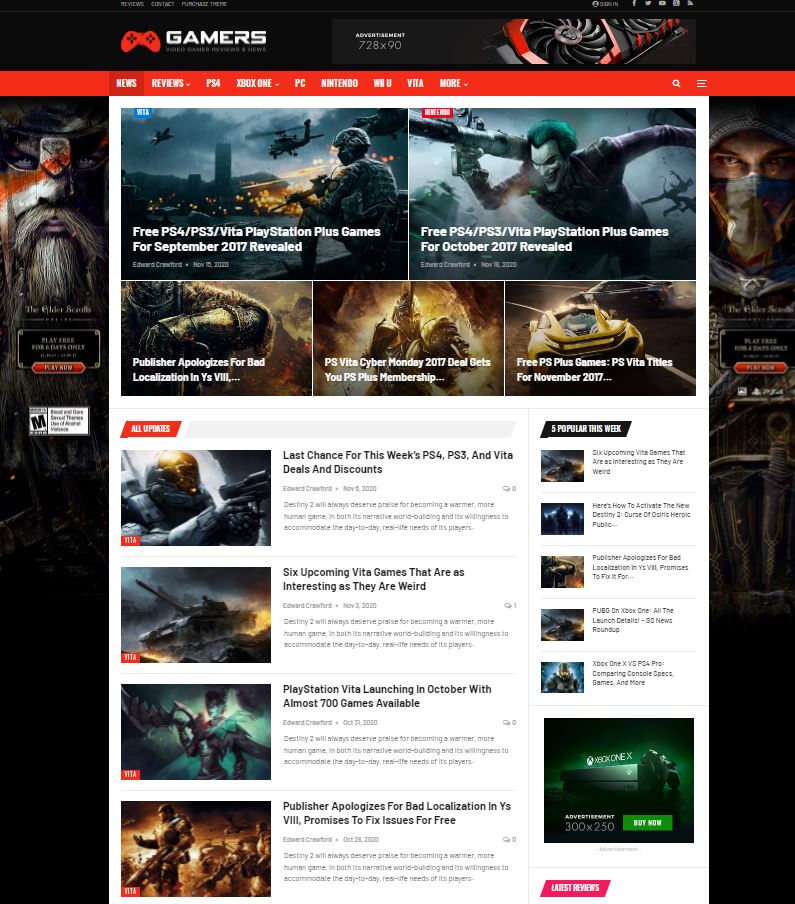Click the Sign In link

coord(605,4)
